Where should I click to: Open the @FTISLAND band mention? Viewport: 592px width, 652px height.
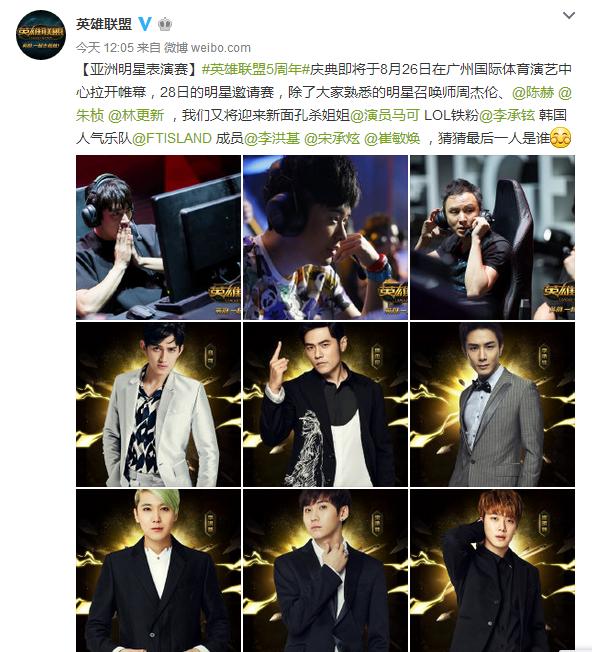[172, 138]
